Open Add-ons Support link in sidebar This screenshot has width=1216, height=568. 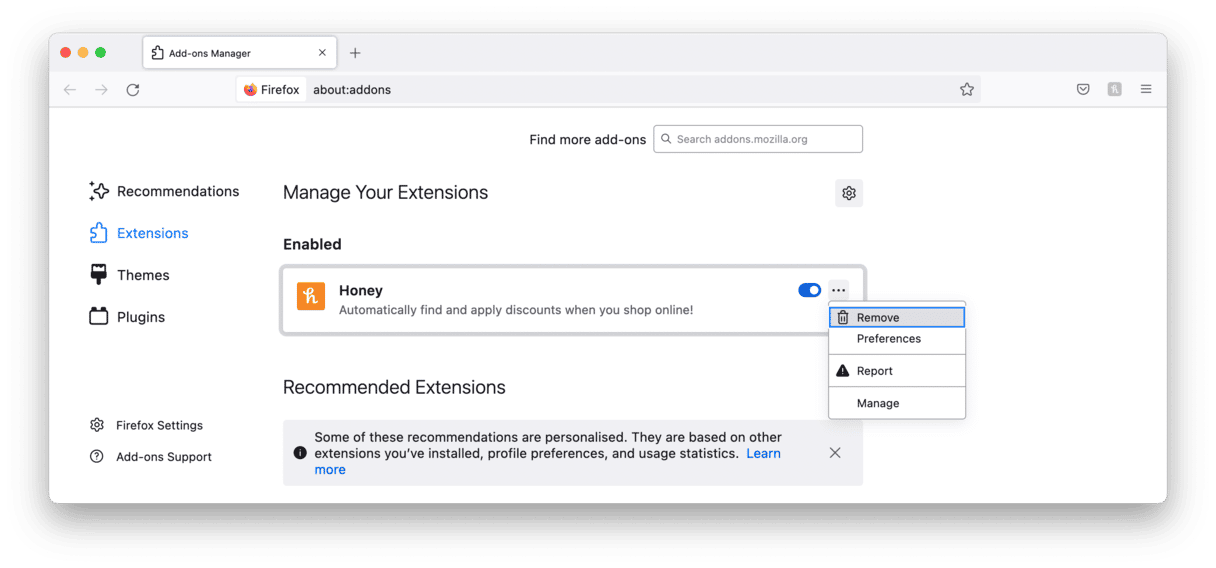tap(151, 457)
